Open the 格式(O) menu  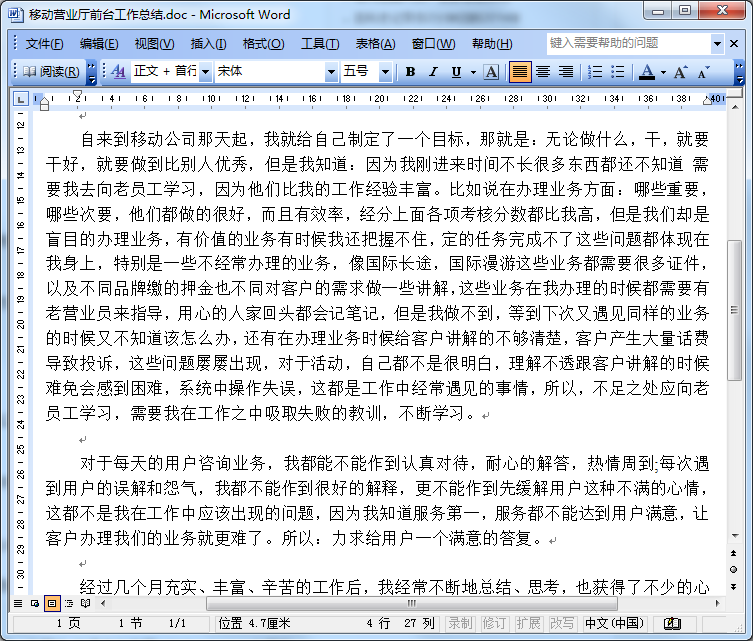(x=263, y=44)
